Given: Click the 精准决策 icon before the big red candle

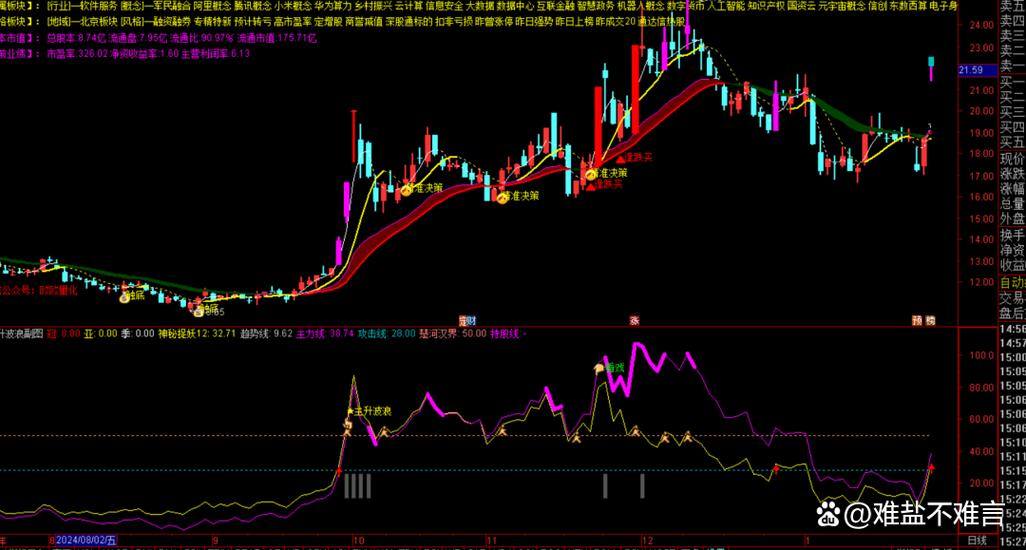Looking at the screenshot, I should click(x=591, y=175).
